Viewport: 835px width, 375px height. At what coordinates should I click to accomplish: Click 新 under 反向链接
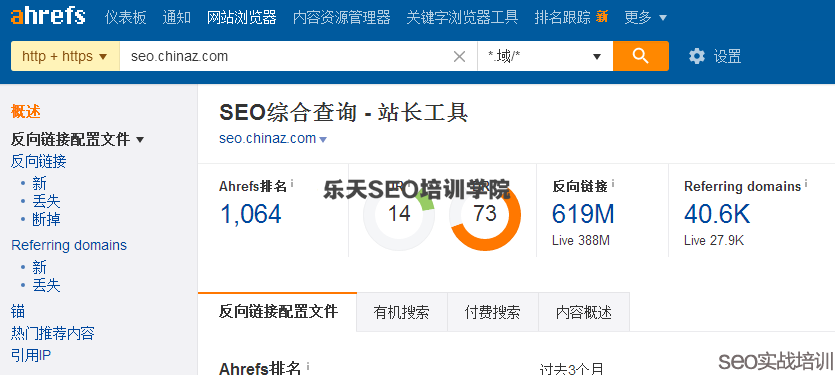click(x=39, y=184)
